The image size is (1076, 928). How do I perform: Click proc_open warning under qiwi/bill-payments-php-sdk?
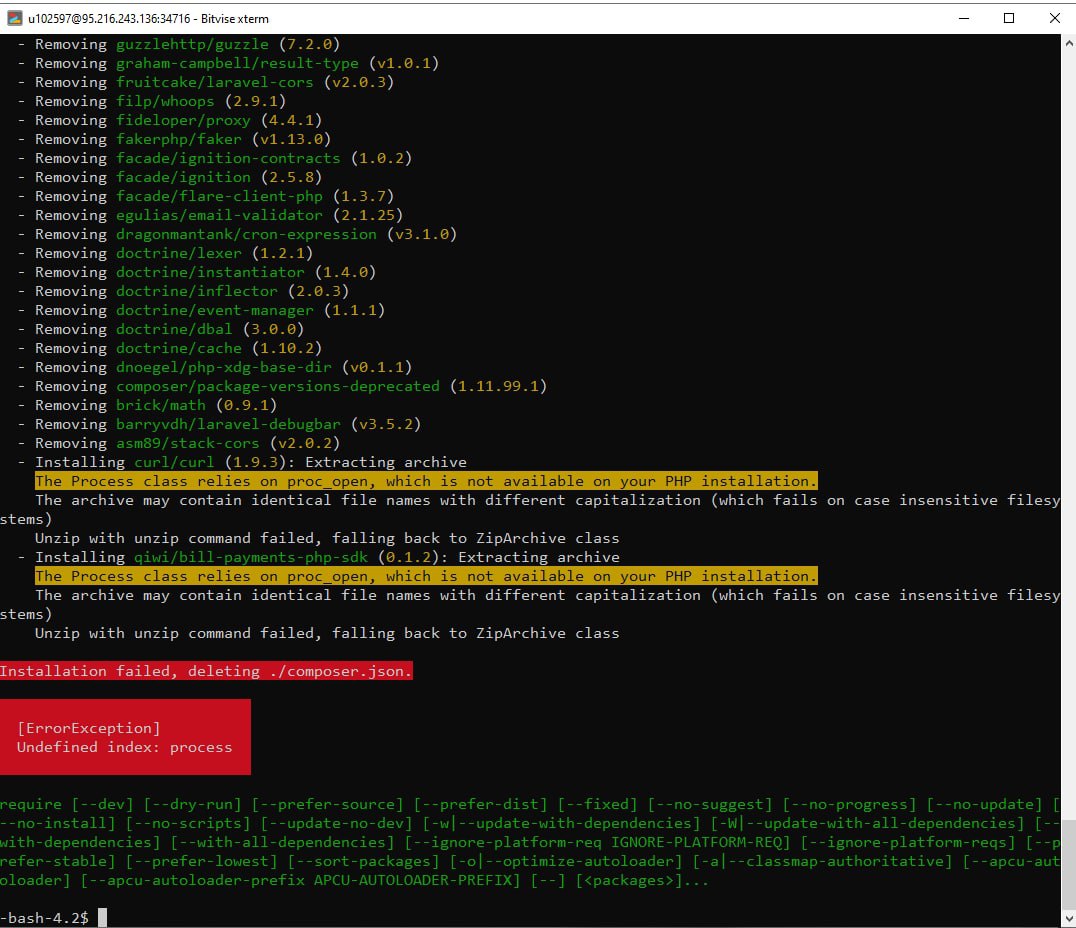426,576
